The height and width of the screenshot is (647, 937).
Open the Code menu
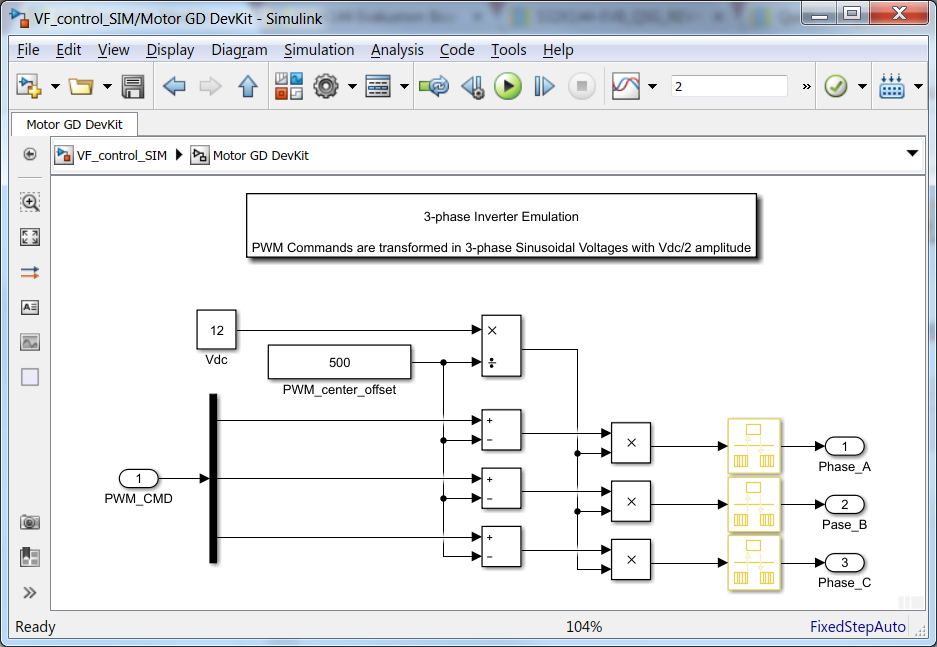click(x=457, y=50)
